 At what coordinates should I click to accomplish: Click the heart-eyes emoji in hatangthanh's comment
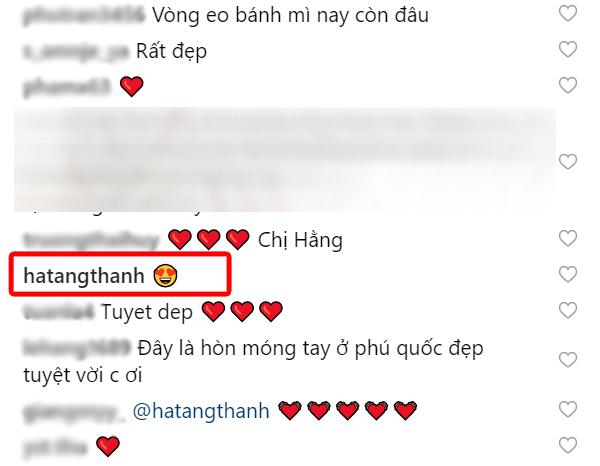[165, 276]
